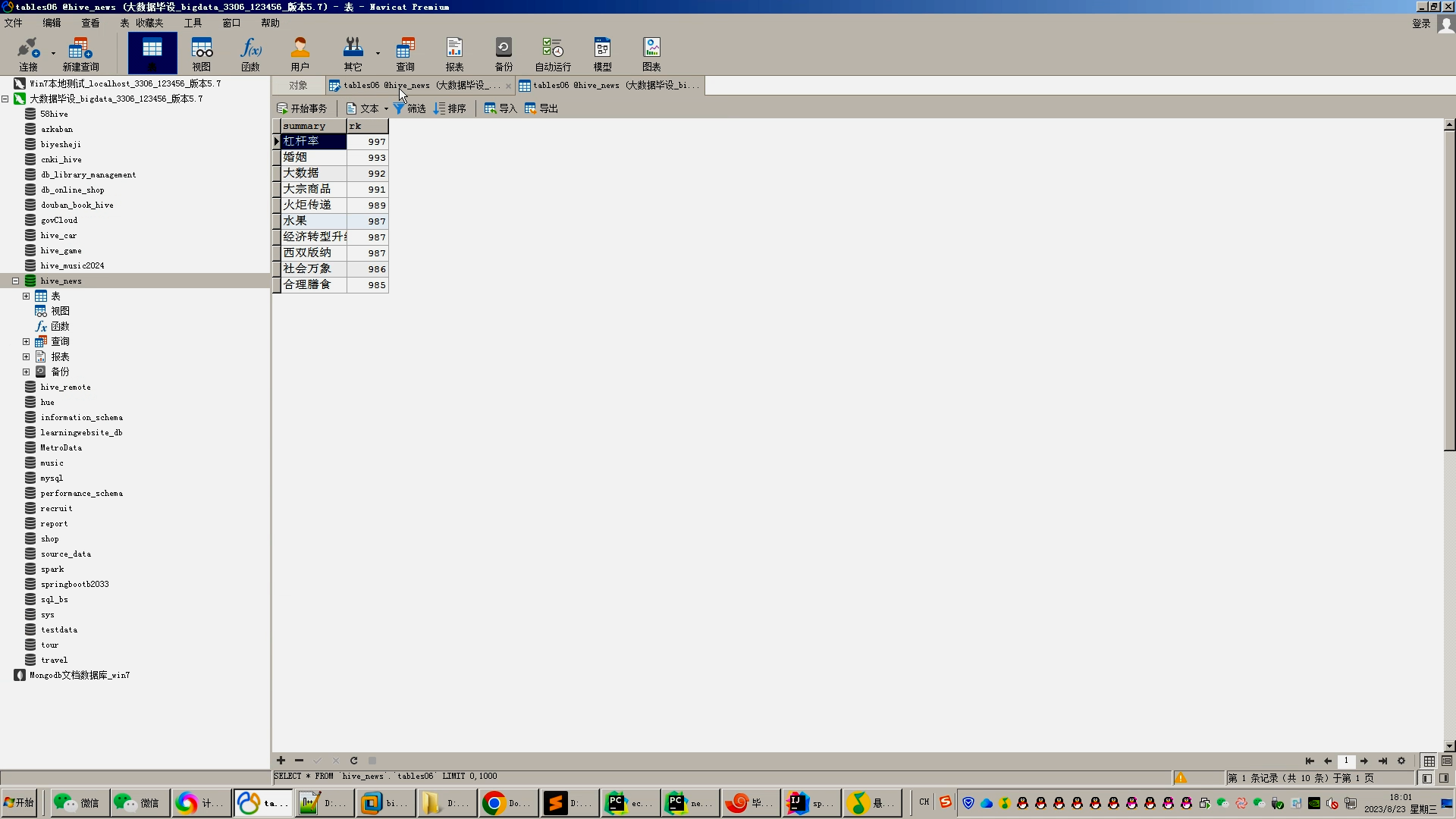Viewport: 1456px width, 819px height.
Task: Click the 图表 (Charts) toolbar icon
Action: (651, 54)
